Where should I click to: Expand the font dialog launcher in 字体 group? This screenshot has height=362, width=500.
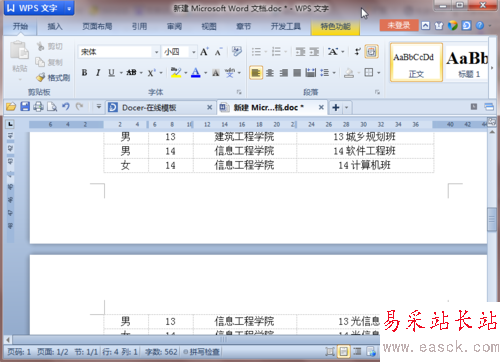pos(239,92)
